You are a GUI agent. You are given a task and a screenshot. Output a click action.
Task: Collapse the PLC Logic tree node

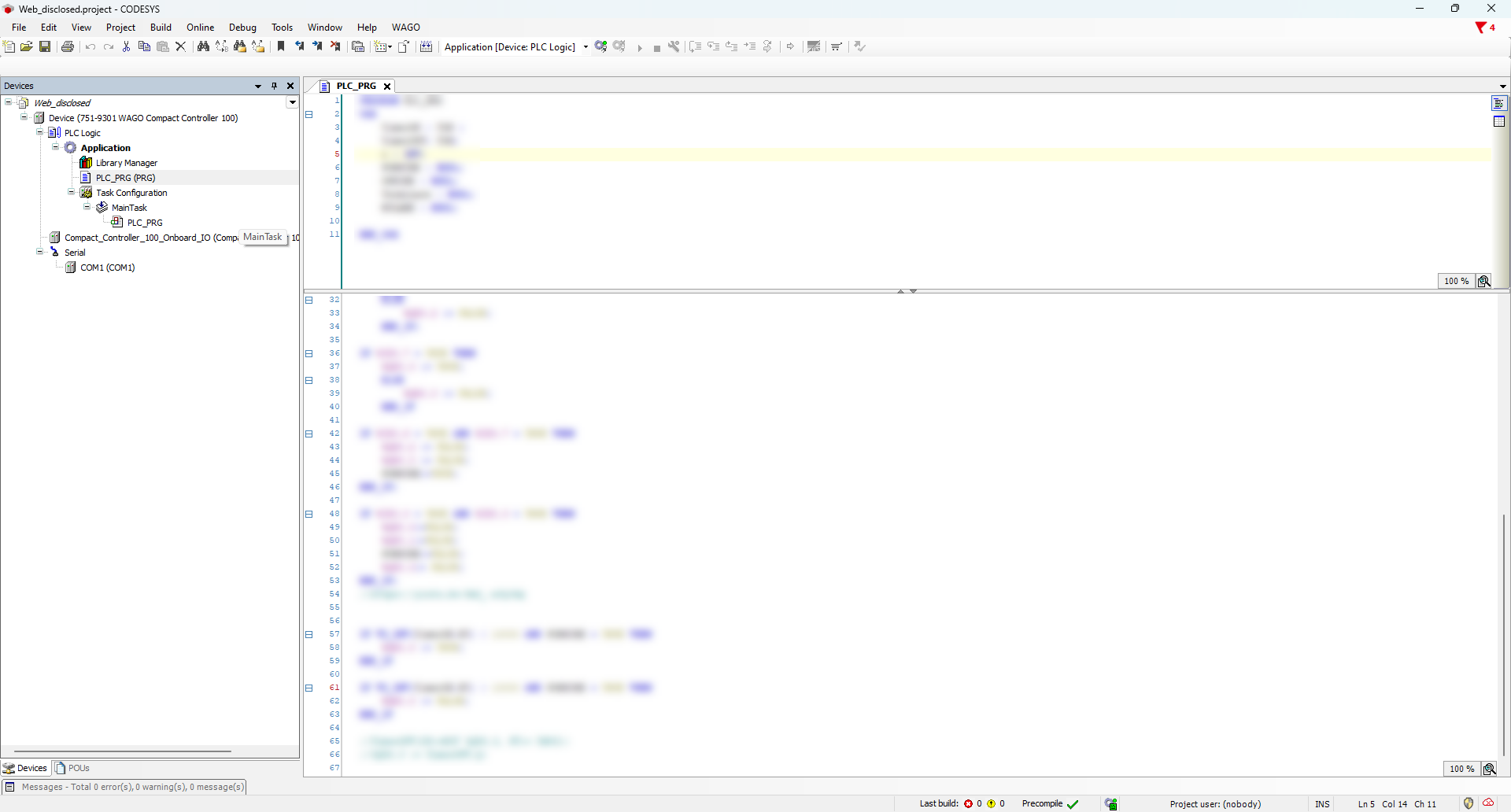pyautogui.click(x=40, y=132)
